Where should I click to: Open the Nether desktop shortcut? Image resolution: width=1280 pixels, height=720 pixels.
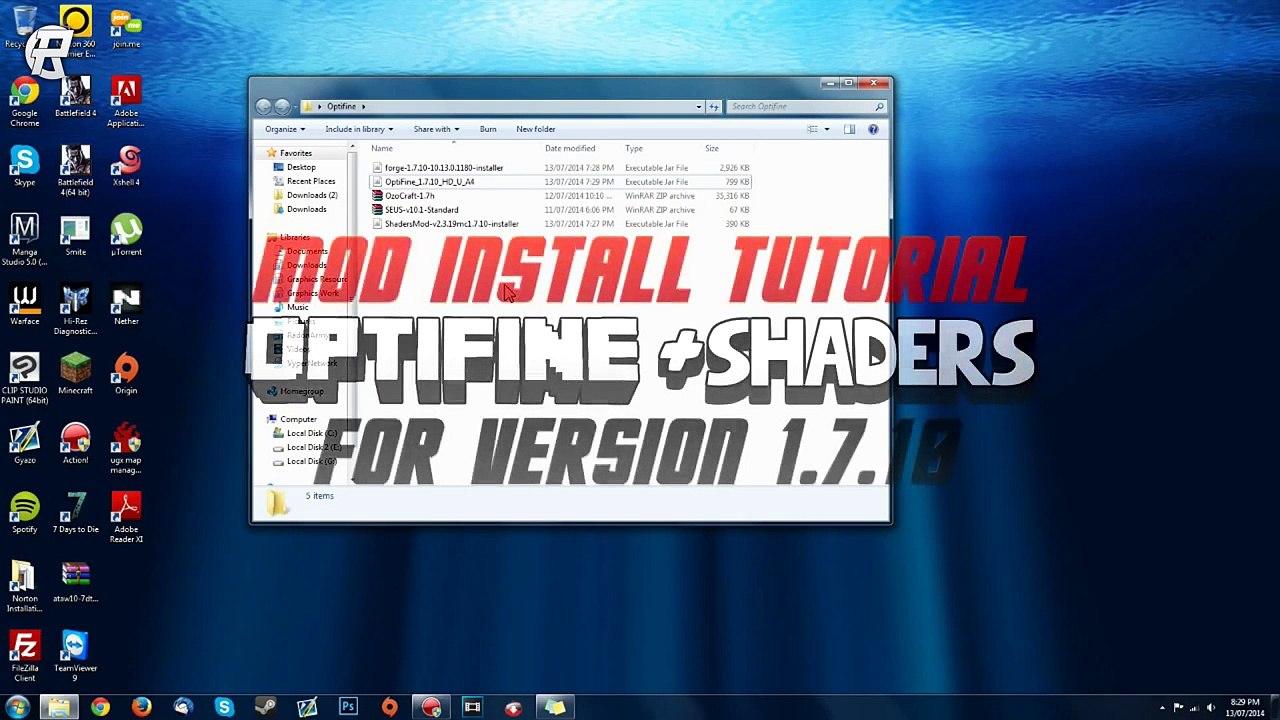tap(126, 305)
